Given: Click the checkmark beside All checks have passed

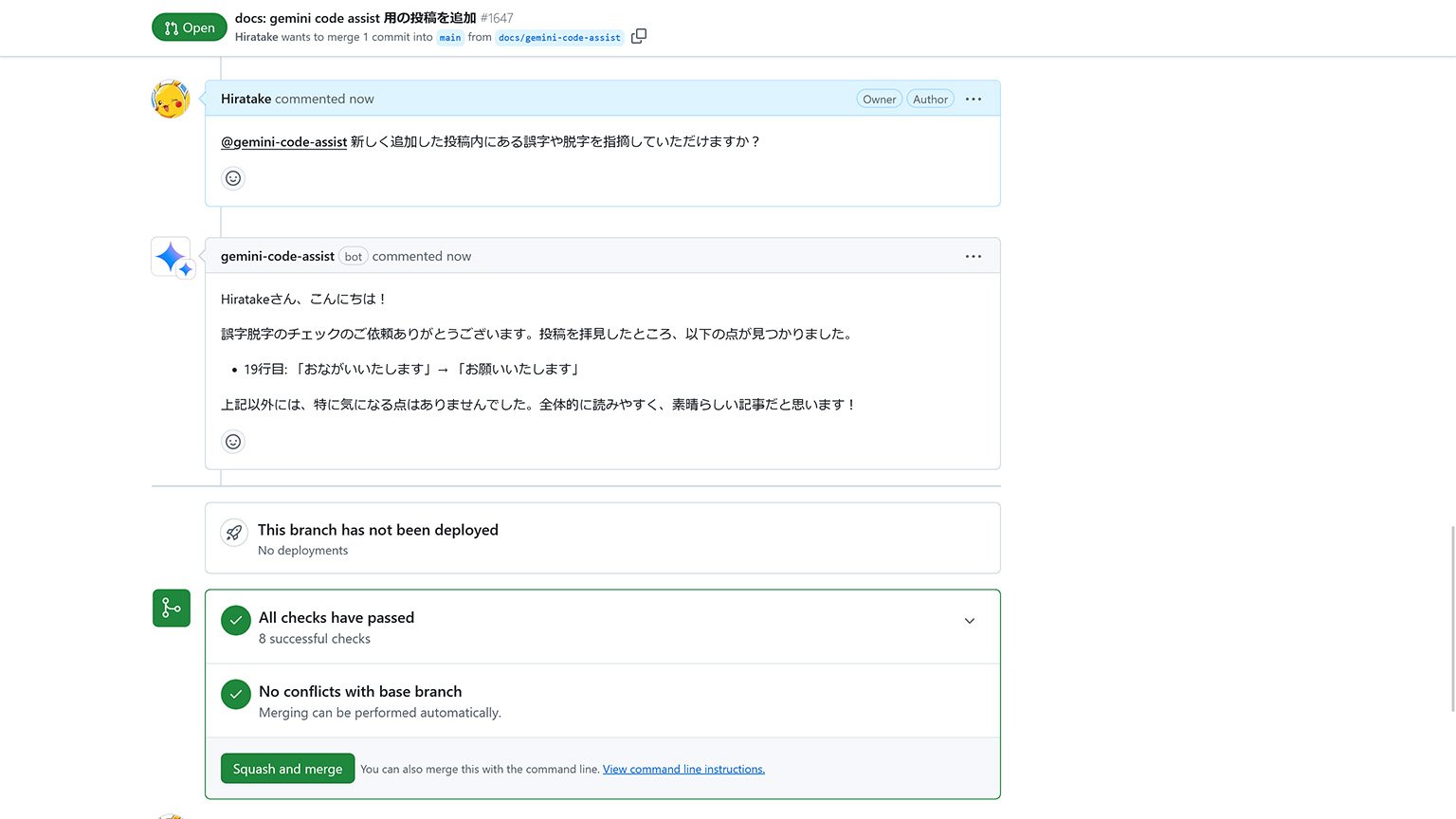Looking at the screenshot, I should point(236,621).
